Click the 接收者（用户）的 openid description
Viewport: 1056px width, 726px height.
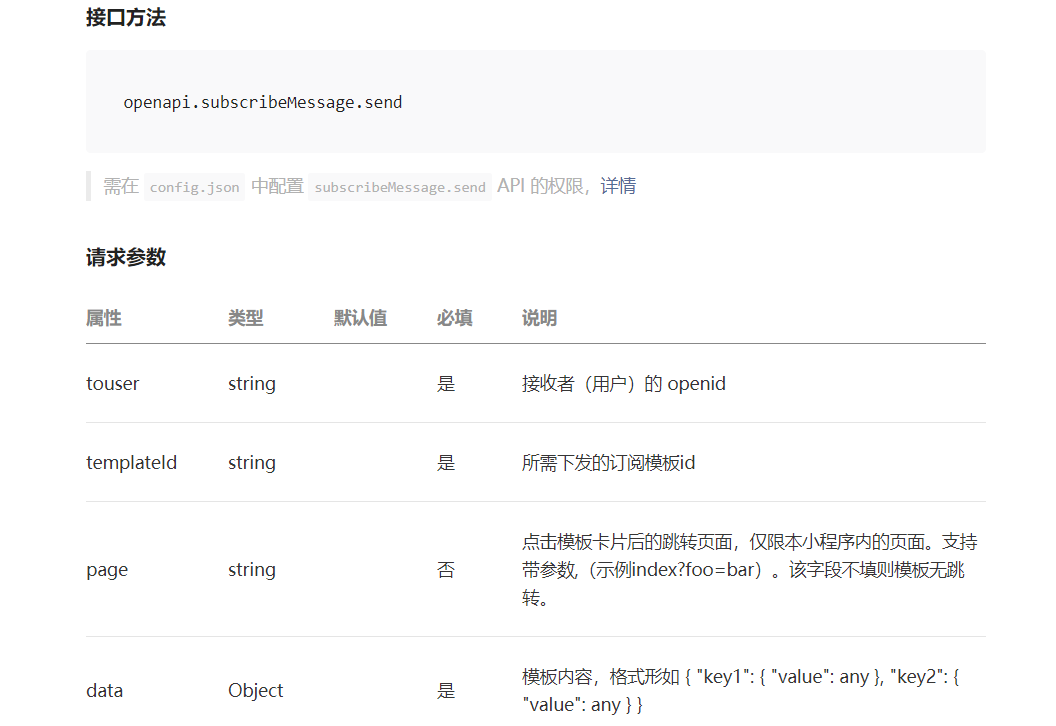click(624, 384)
